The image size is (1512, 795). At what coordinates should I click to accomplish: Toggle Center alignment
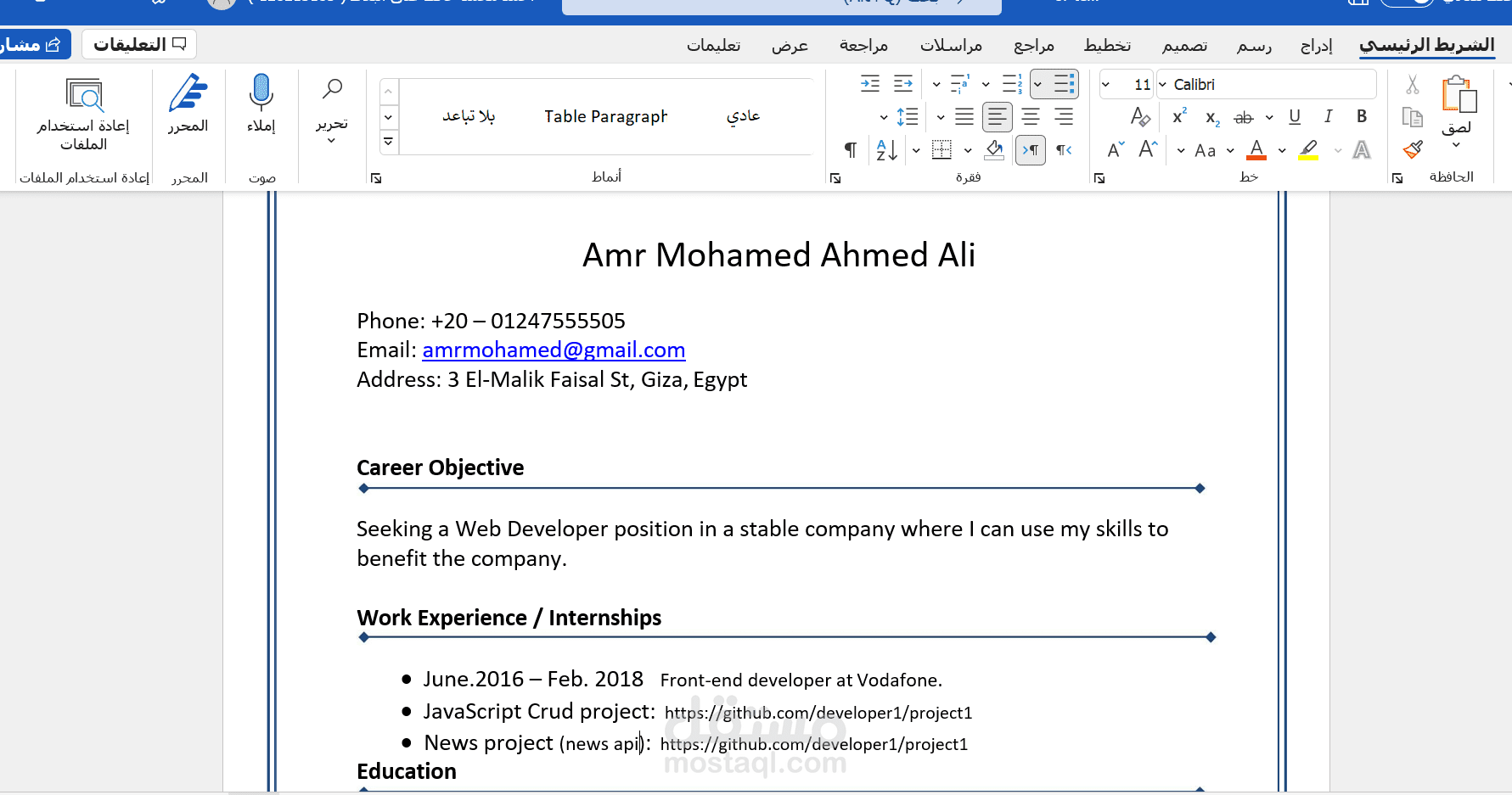tap(1031, 117)
